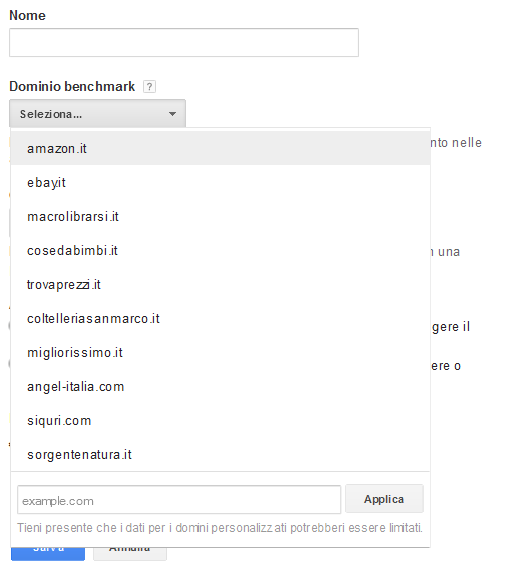Select coltelleriasanmarco.it option
This screenshot has width=524, height=564.
(220, 318)
